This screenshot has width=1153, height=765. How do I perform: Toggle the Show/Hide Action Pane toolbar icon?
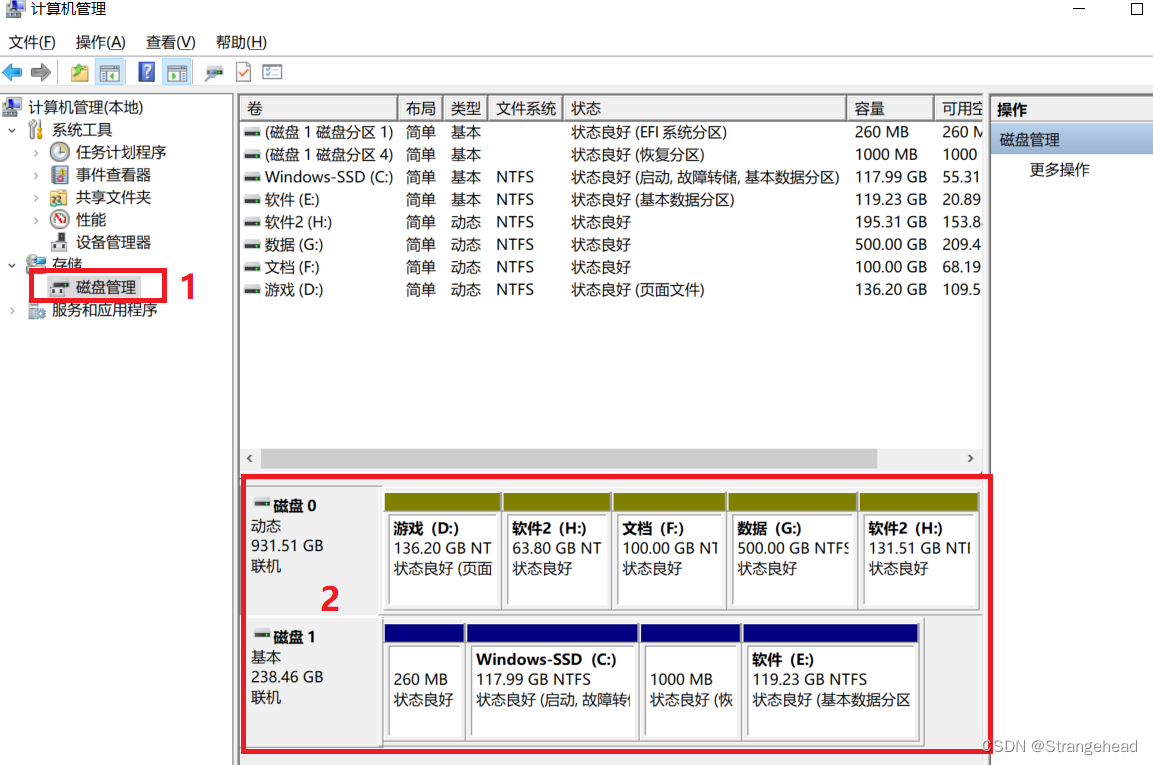177,72
